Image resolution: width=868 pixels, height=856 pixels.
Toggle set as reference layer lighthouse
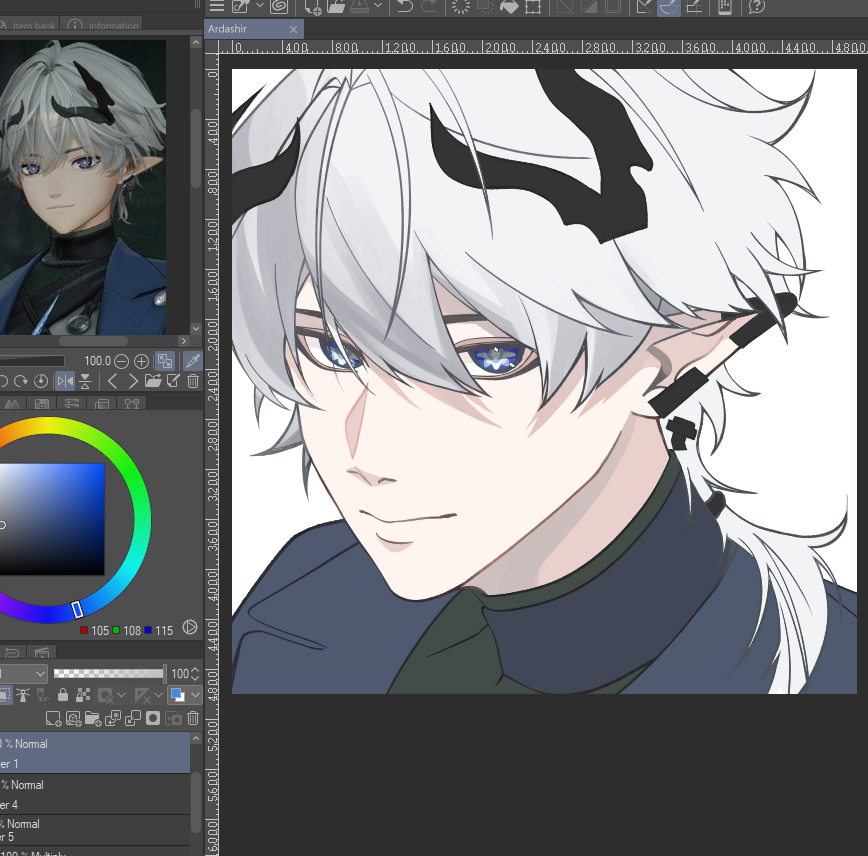tap(23, 694)
